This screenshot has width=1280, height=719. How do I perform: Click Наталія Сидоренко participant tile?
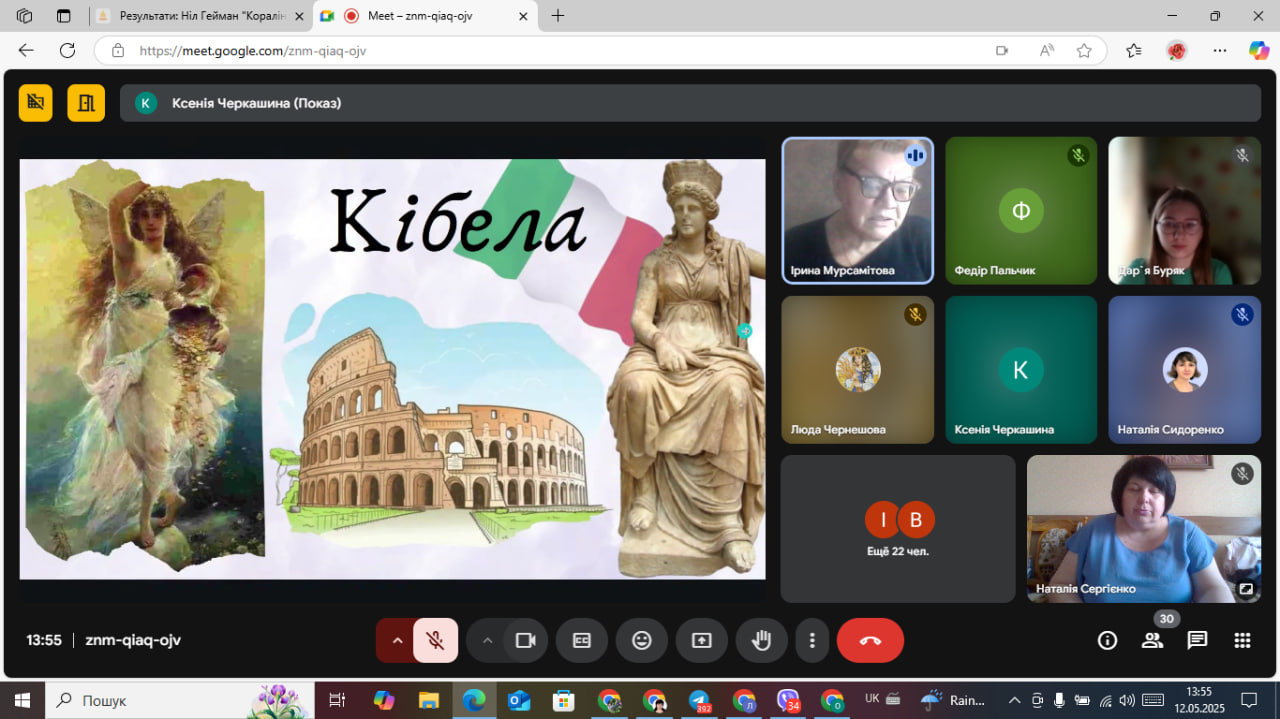tap(1184, 370)
